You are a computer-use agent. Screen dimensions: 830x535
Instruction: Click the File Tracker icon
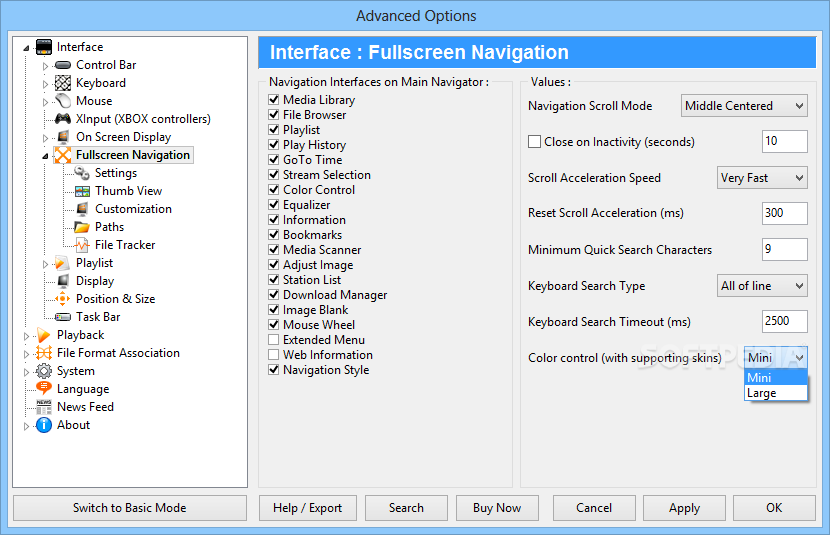[82, 245]
